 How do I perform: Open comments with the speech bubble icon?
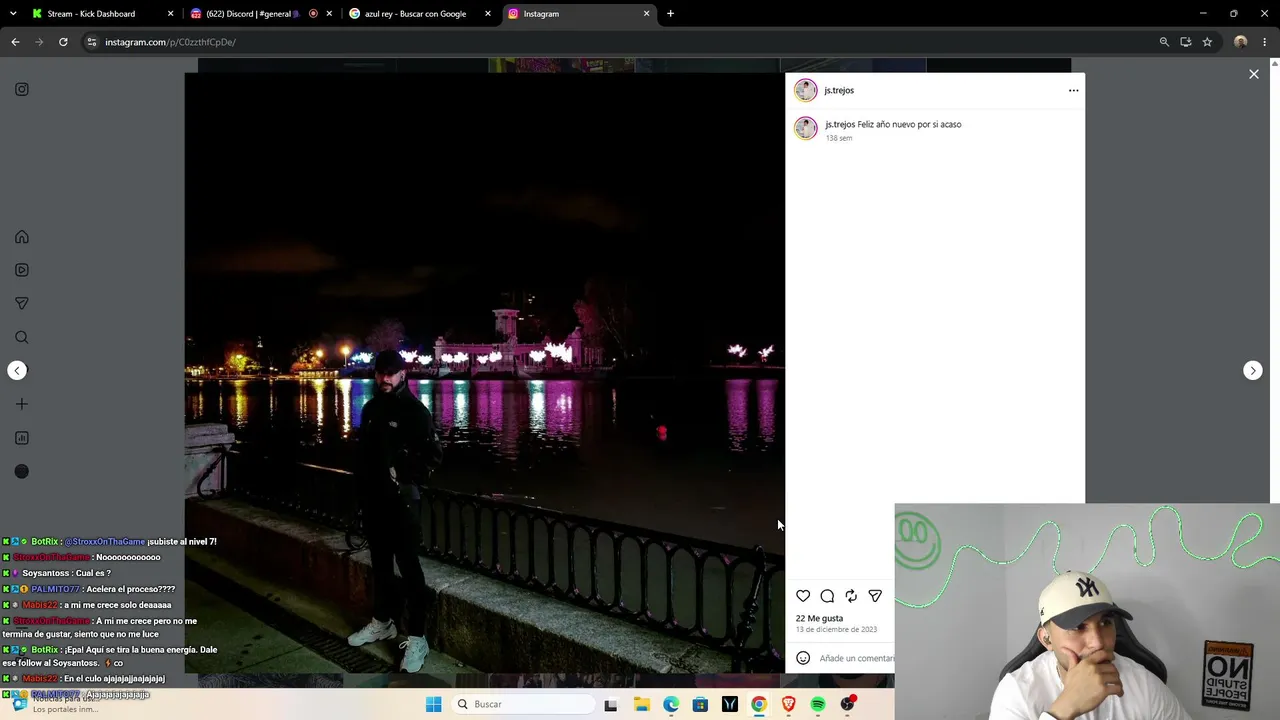click(x=827, y=596)
